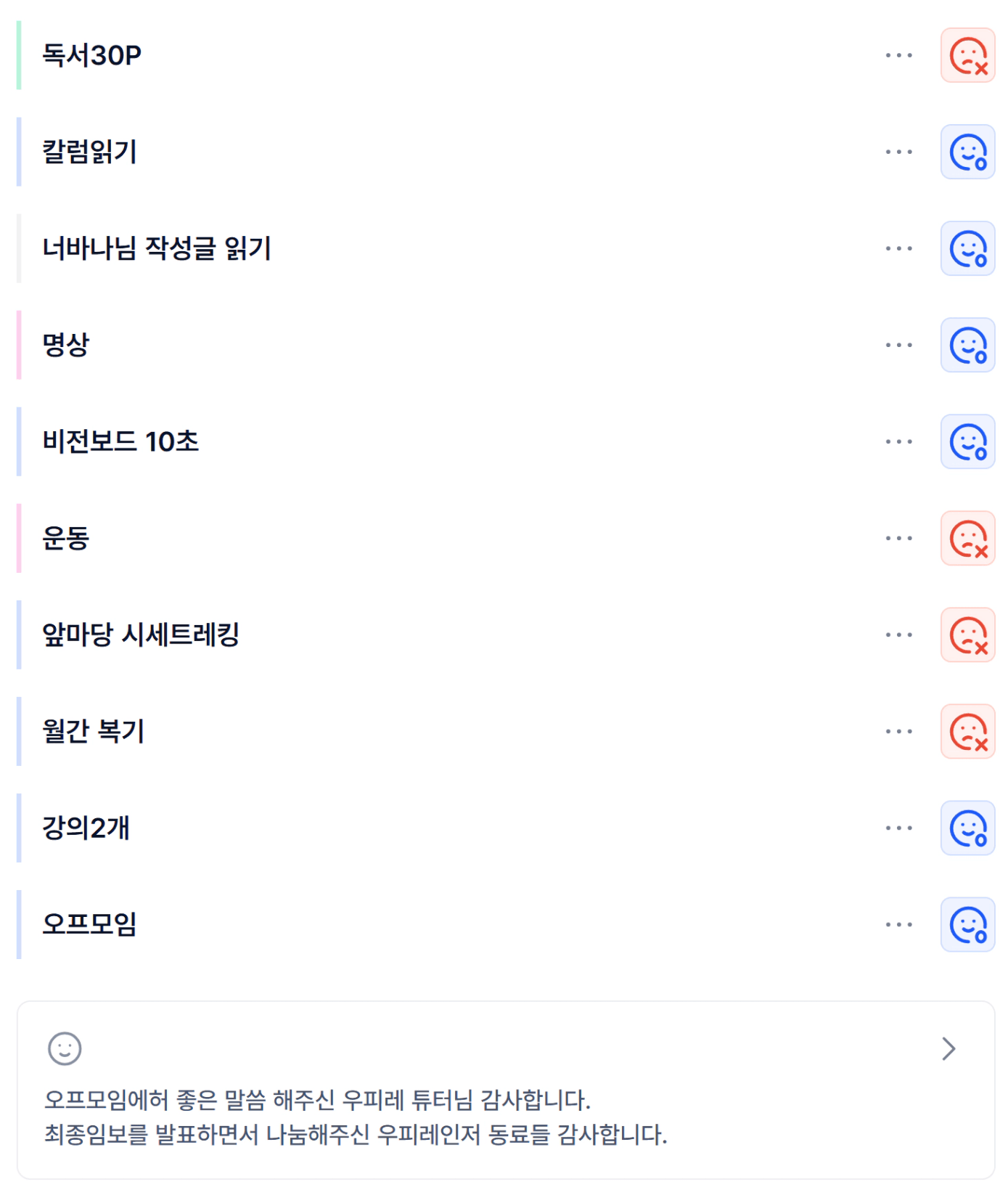Open the three-dot menu for 독서30P
The image size is (1008, 1195).
[898, 56]
